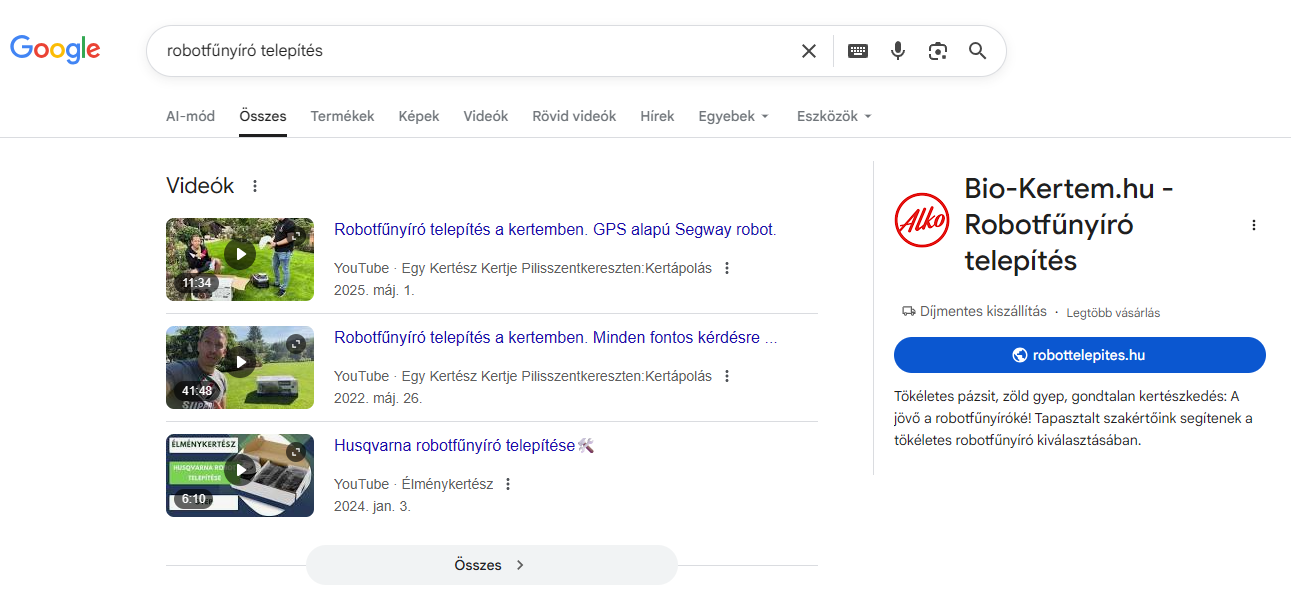Image resolution: width=1291 pixels, height=609 pixels.
Task: Select the Összes tab
Action: click(x=263, y=116)
